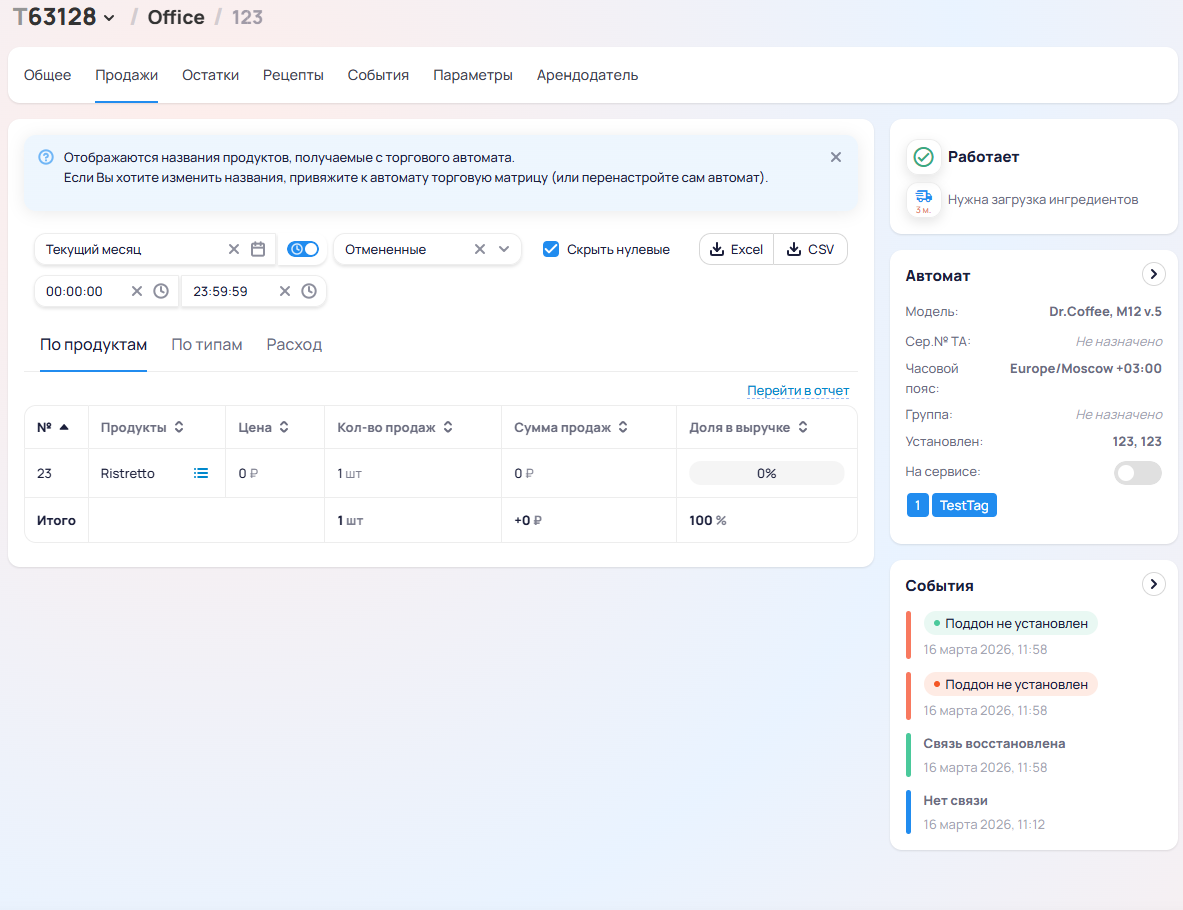Image resolution: width=1183 pixels, height=910 pixels.
Task: Expand the Автомат panel arrow
Action: tap(1153, 274)
